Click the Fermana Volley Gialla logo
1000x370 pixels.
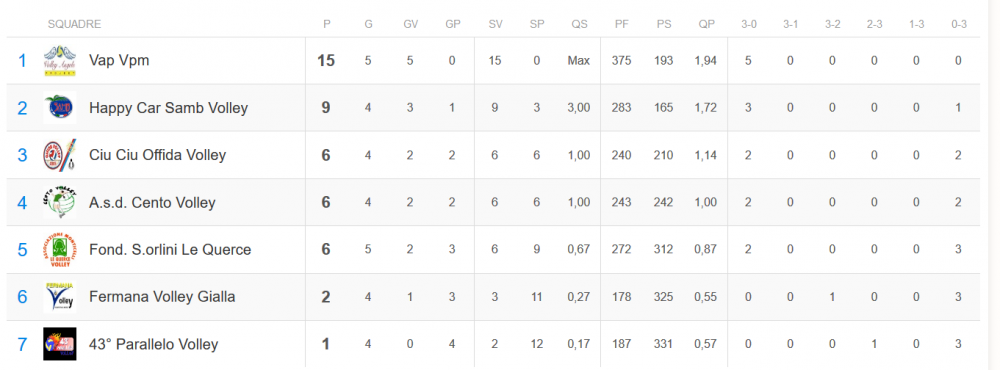click(60, 297)
